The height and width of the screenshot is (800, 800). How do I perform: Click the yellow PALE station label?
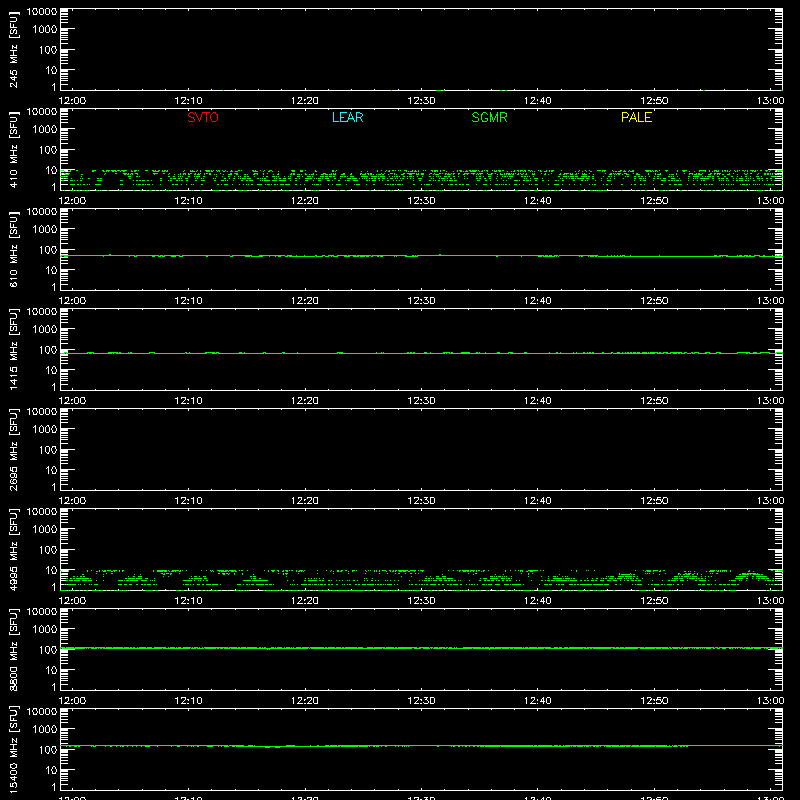[636, 117]
